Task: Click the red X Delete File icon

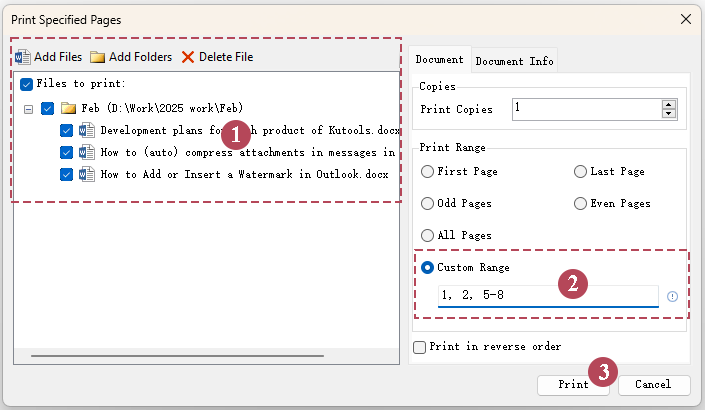Action: click(188, 57)
